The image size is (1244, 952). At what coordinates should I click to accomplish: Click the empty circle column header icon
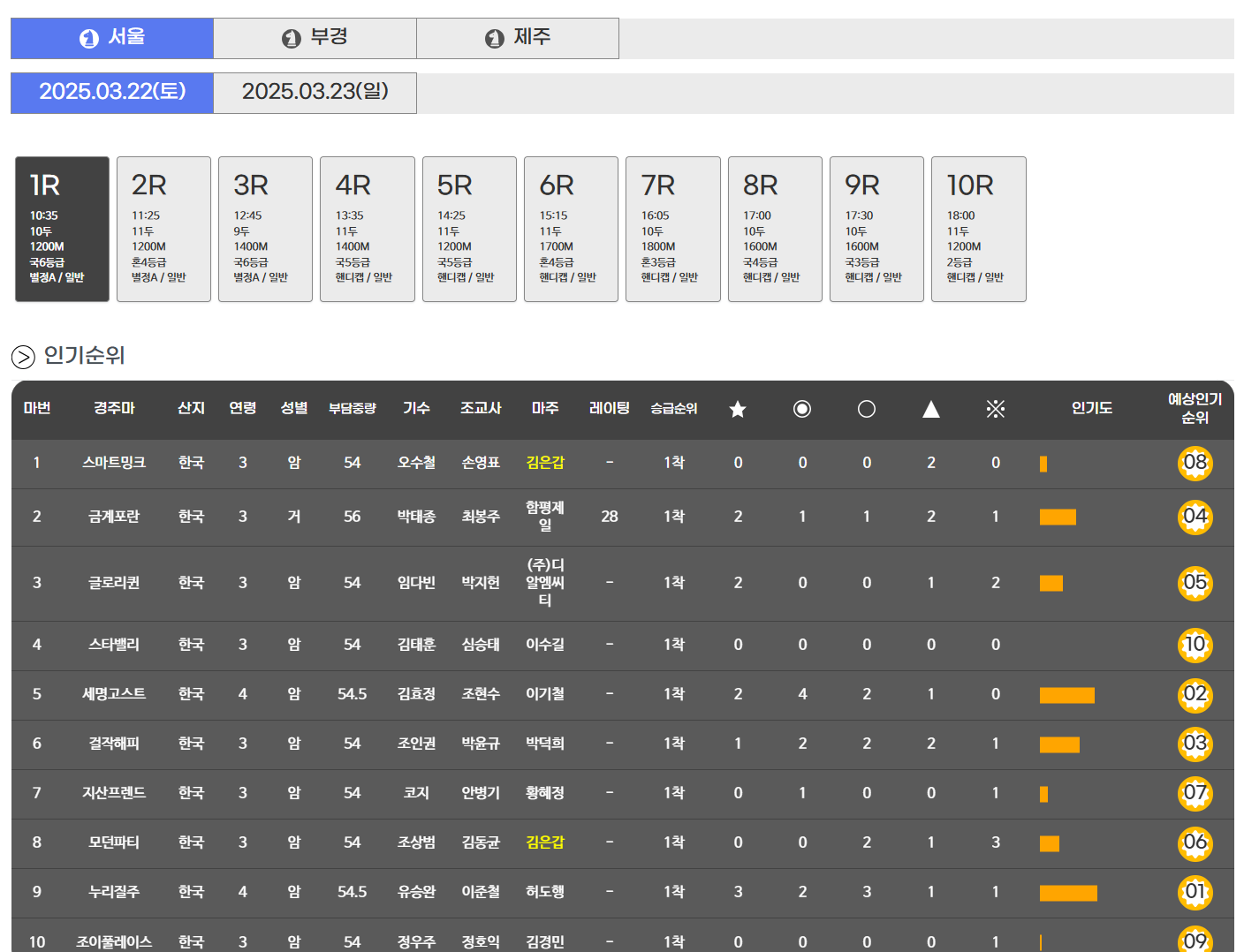(867, 409)
